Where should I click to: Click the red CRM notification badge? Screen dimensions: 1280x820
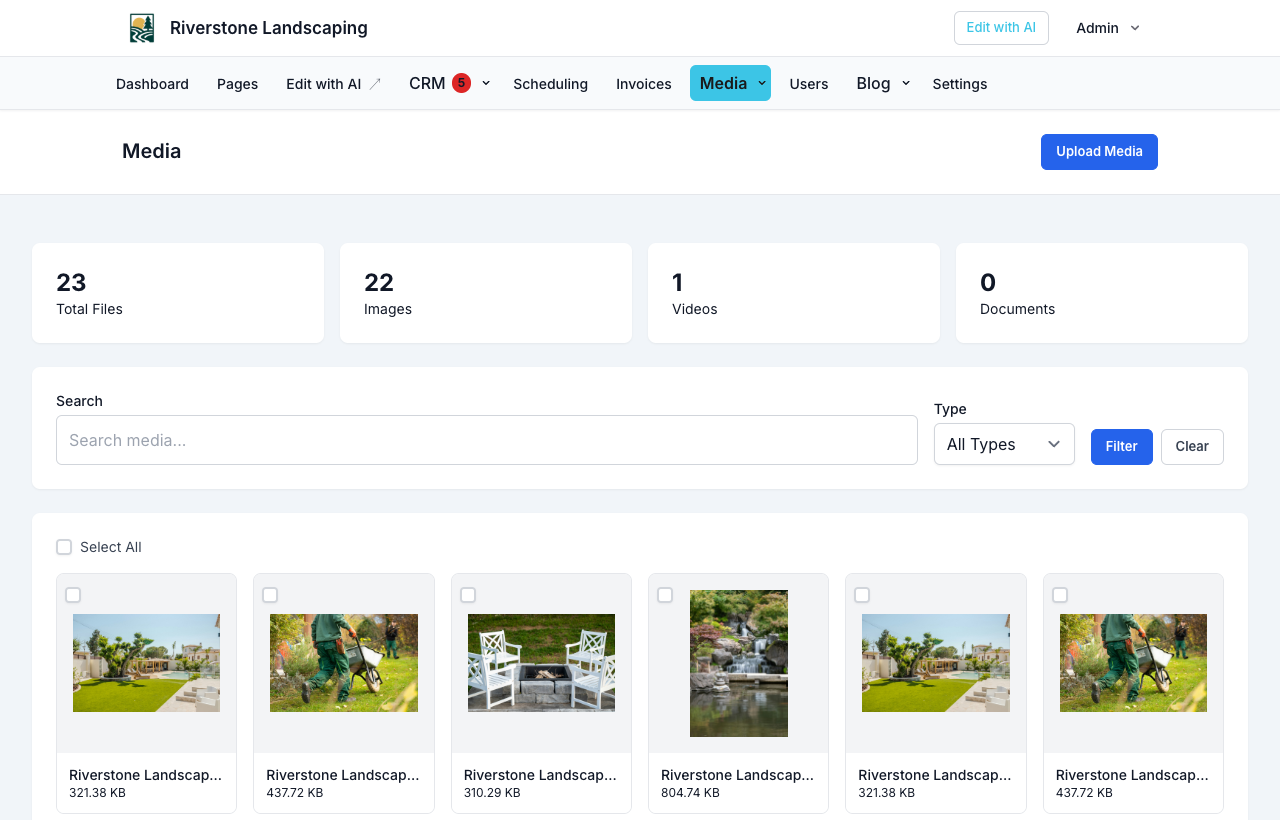point(461,83)
